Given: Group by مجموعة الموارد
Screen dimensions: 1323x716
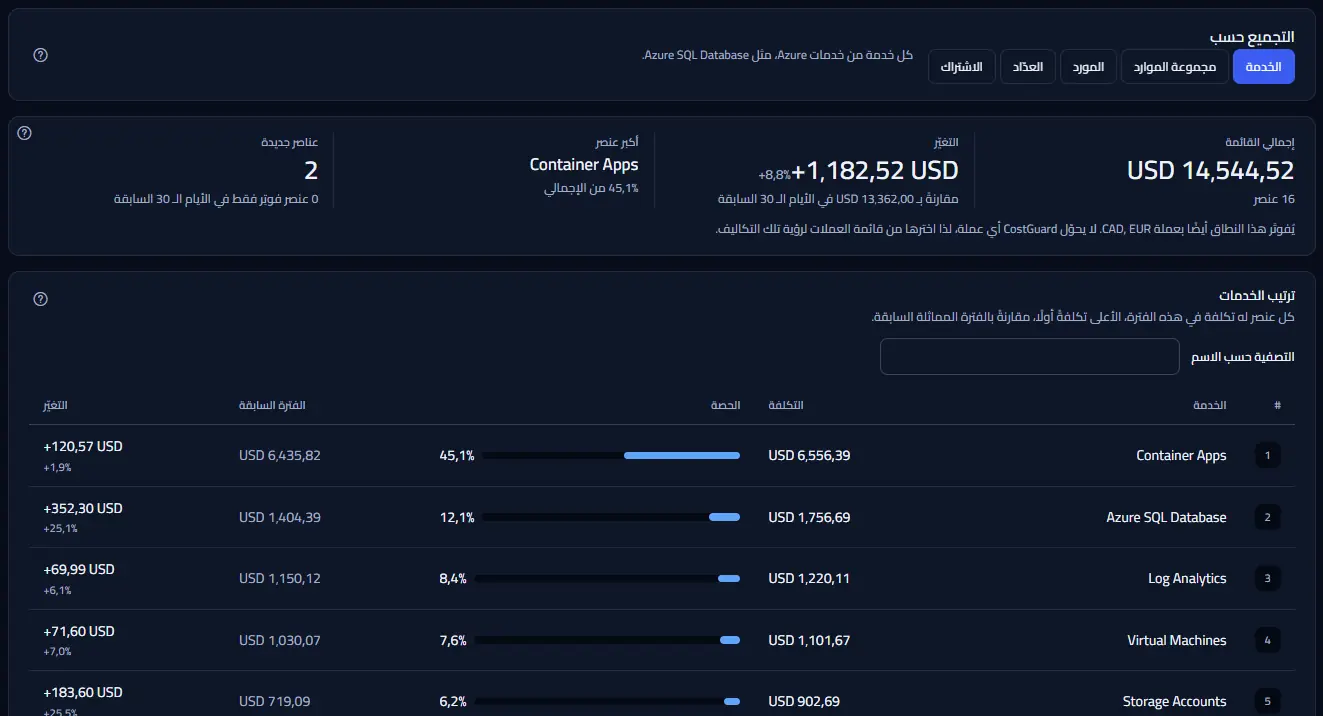Looking at the screenshot, I should click(x=1175, y=67).
